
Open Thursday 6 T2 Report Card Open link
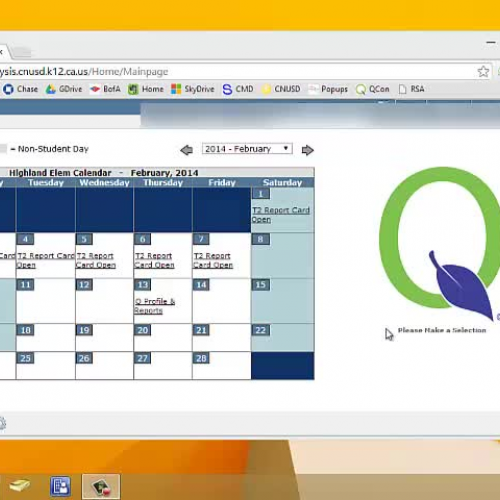pos(154,260)
